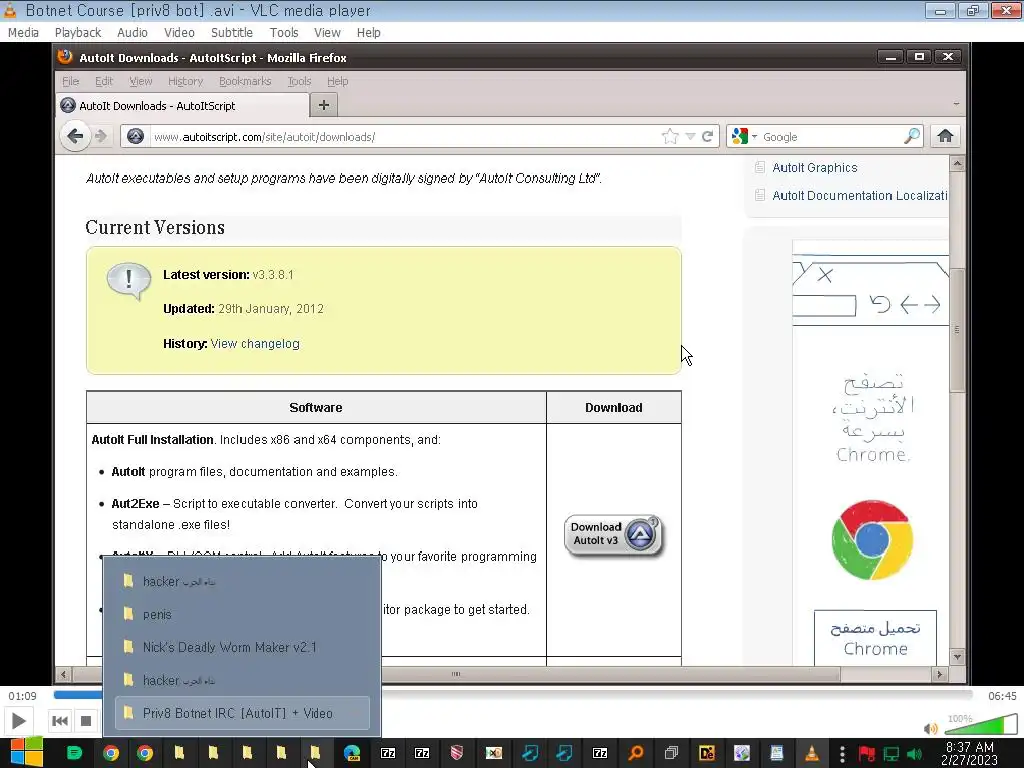Show hidden tray icons with three dots
Image resolution: width=1024 pixels, height=768 pixels.
pos(842,754)
